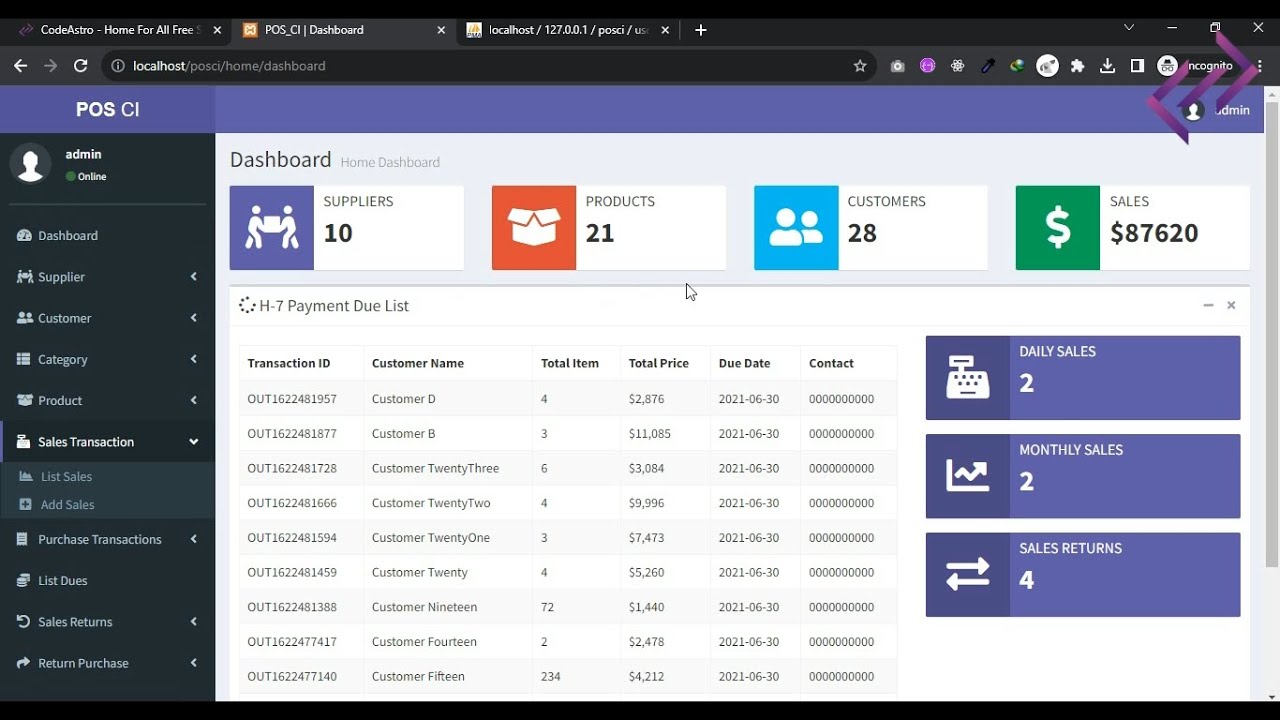This screenshot has width=1280, height=720.
Task: Switch to the localhost phpMyAdmin tab
Action: click(567, 30)
